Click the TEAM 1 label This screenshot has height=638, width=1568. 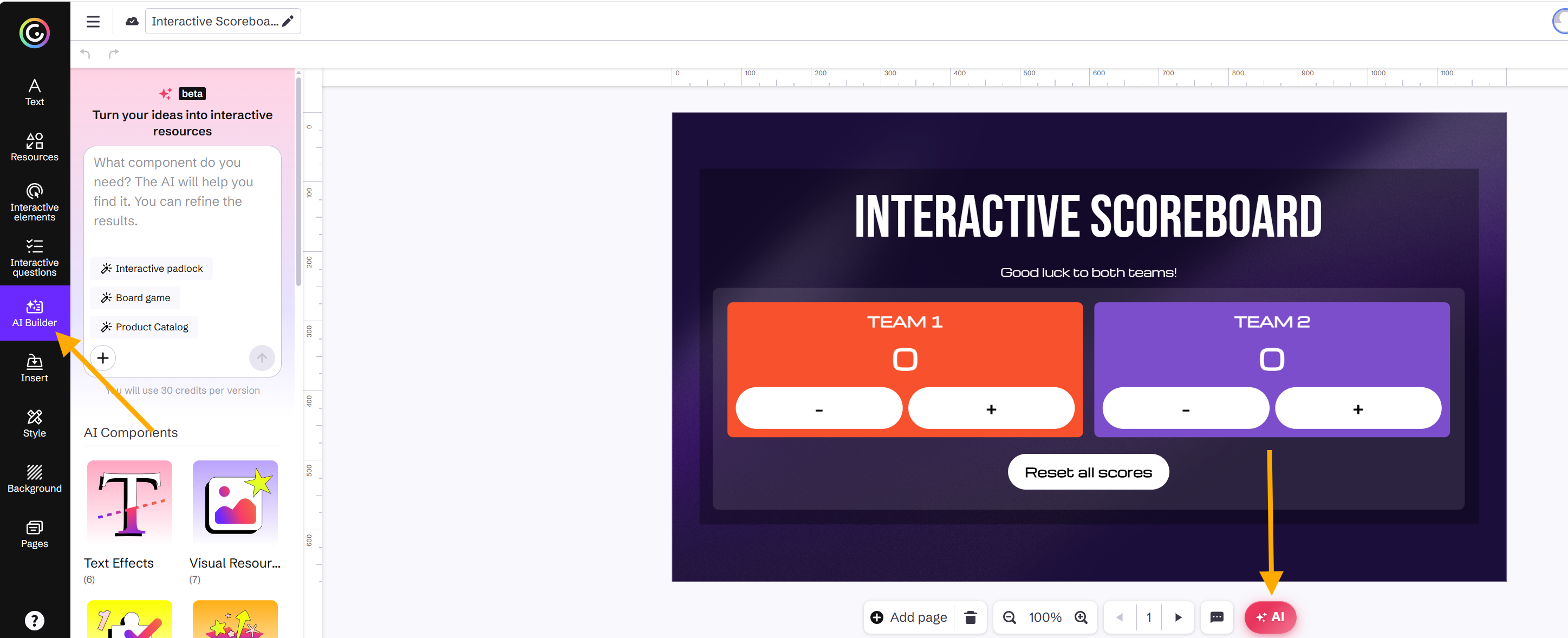coord(905,322)
